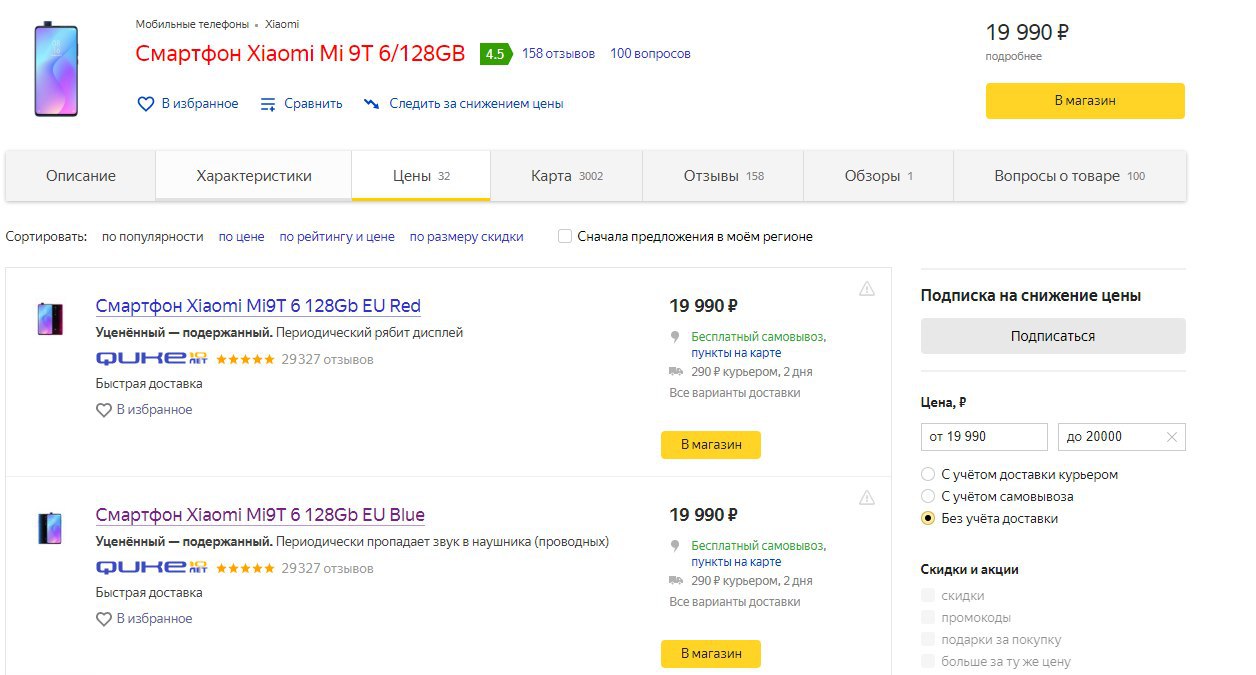1256x675 pixels.
Task: Click the 'Мобильные телефоны' breadcrumb
Action: [192, 24]
